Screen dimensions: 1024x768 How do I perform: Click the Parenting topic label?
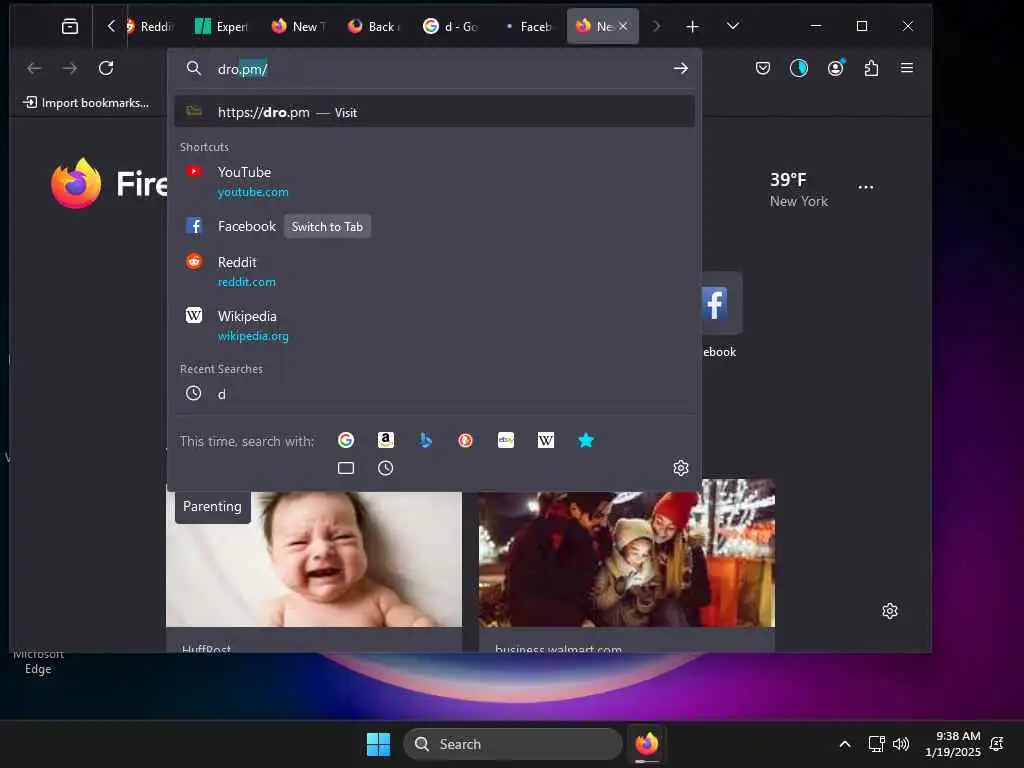(212, 506)
